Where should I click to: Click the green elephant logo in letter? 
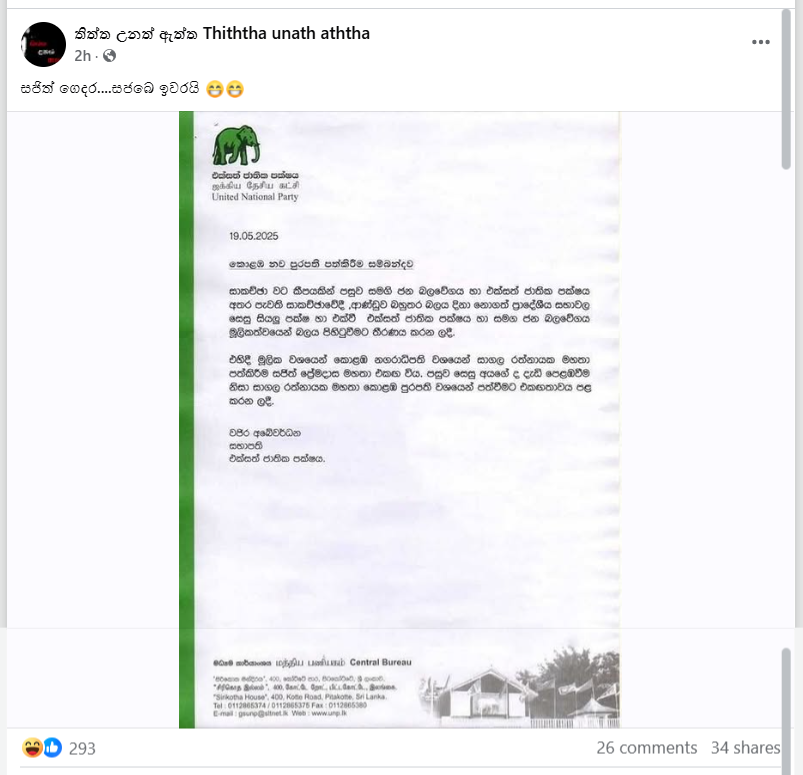click(236, 145)
